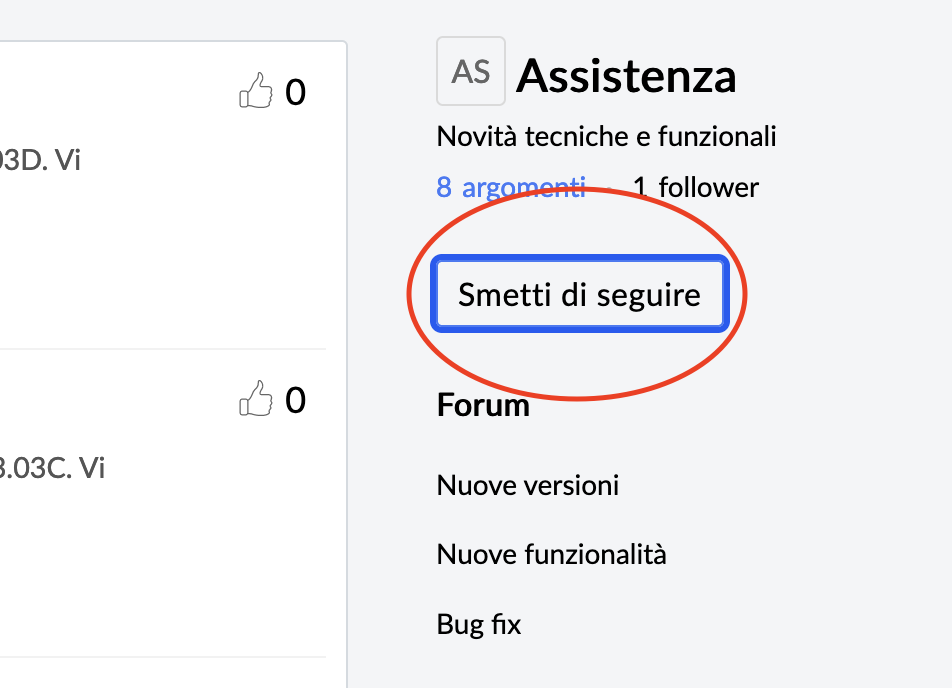Open the AS avatar badge
Screen dimensions: 952x688
[x=471, y=71]
